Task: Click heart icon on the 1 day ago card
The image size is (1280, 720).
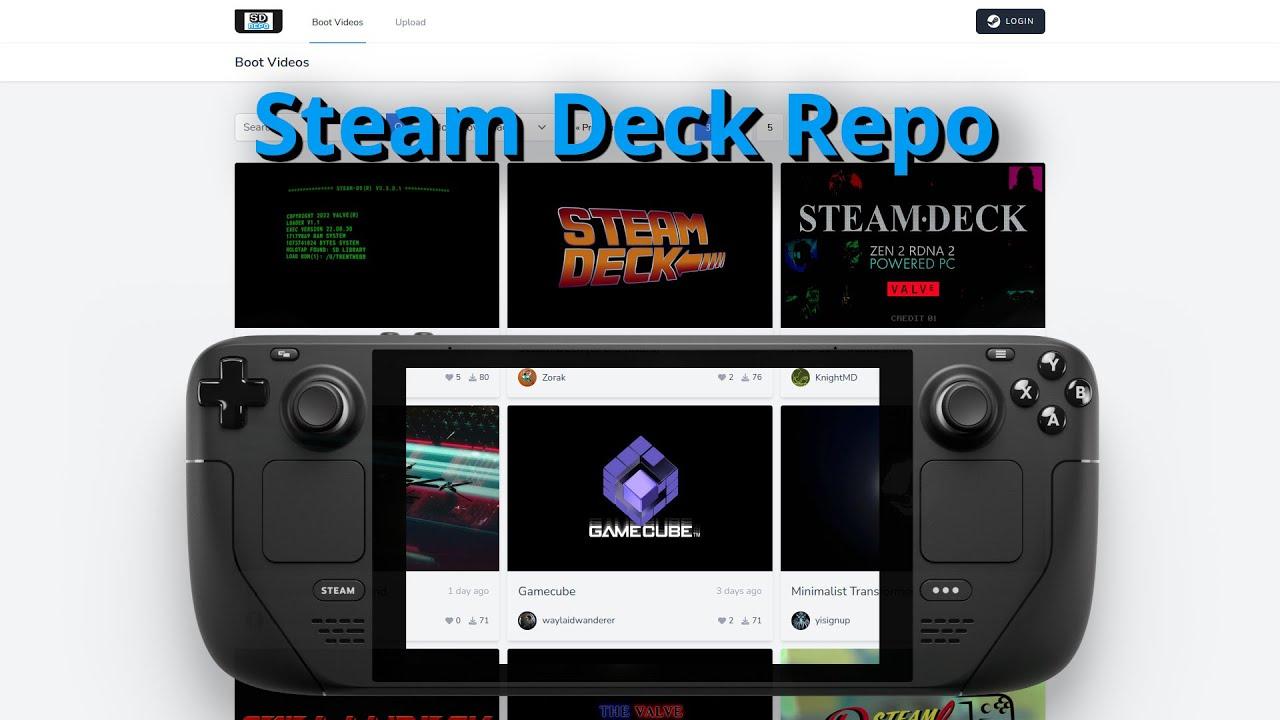Action: click(x=448, y=621)
